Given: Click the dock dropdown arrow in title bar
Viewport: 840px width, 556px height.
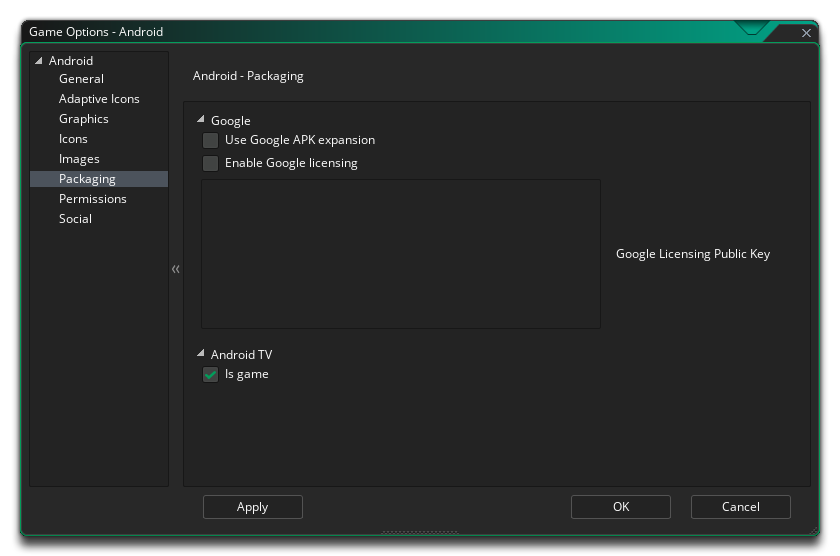Looking at the screenshot, I should pos(752,29).
